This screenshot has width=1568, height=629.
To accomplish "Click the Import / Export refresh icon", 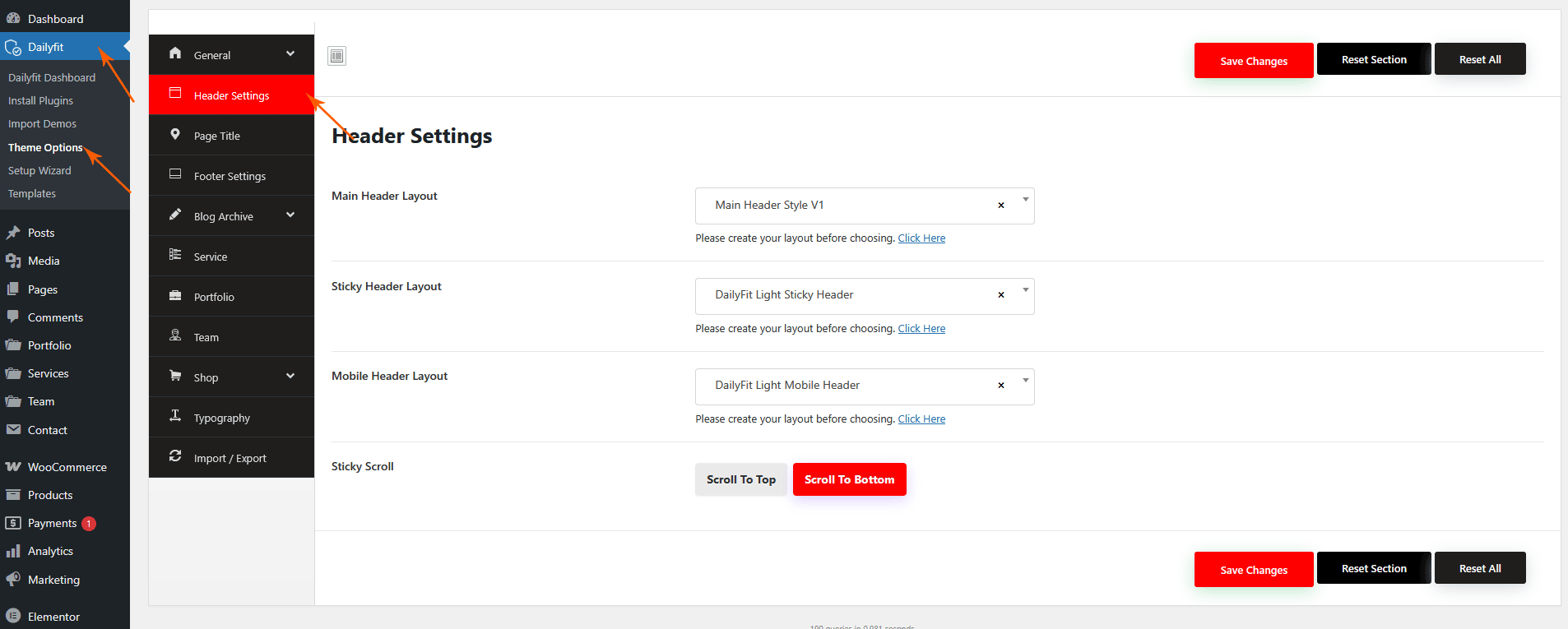I will (x=175, y=456).
